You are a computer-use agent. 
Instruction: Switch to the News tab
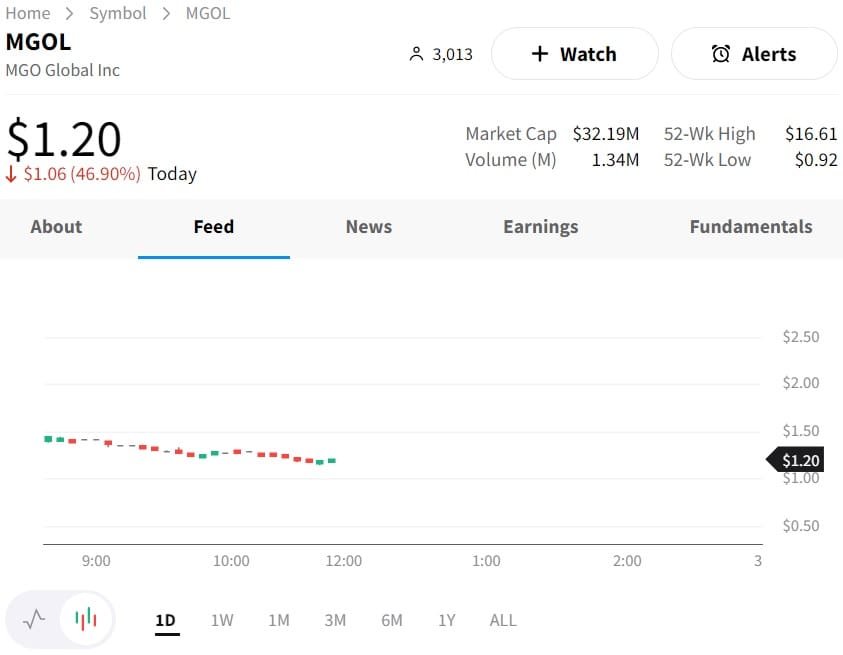tap(368, 227)
